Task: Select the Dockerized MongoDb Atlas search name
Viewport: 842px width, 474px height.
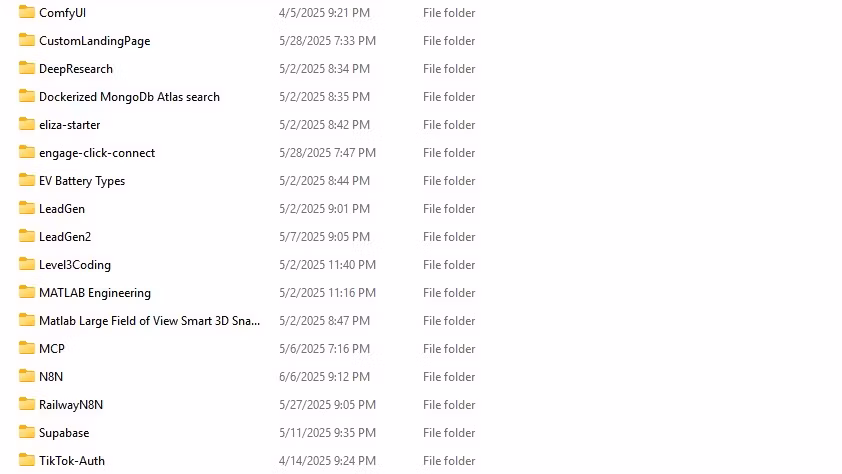Action: 129,97
